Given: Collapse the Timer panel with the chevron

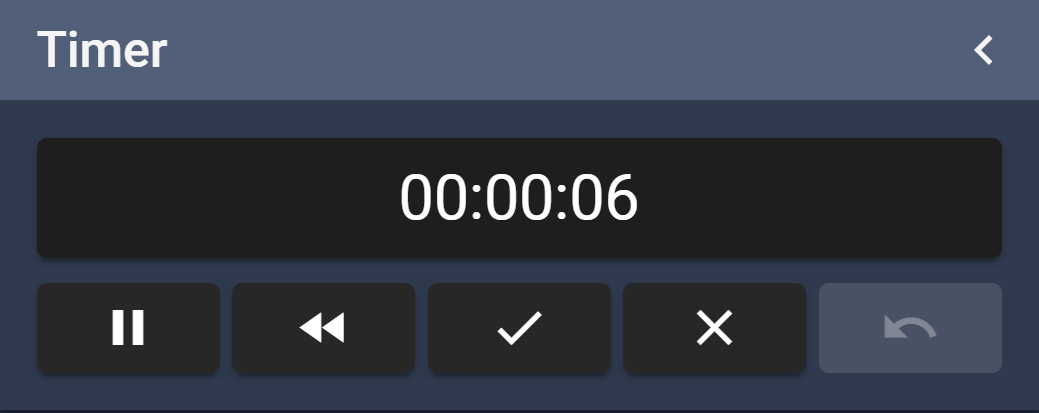Looking at the screenshot, I should coord(984,50).
